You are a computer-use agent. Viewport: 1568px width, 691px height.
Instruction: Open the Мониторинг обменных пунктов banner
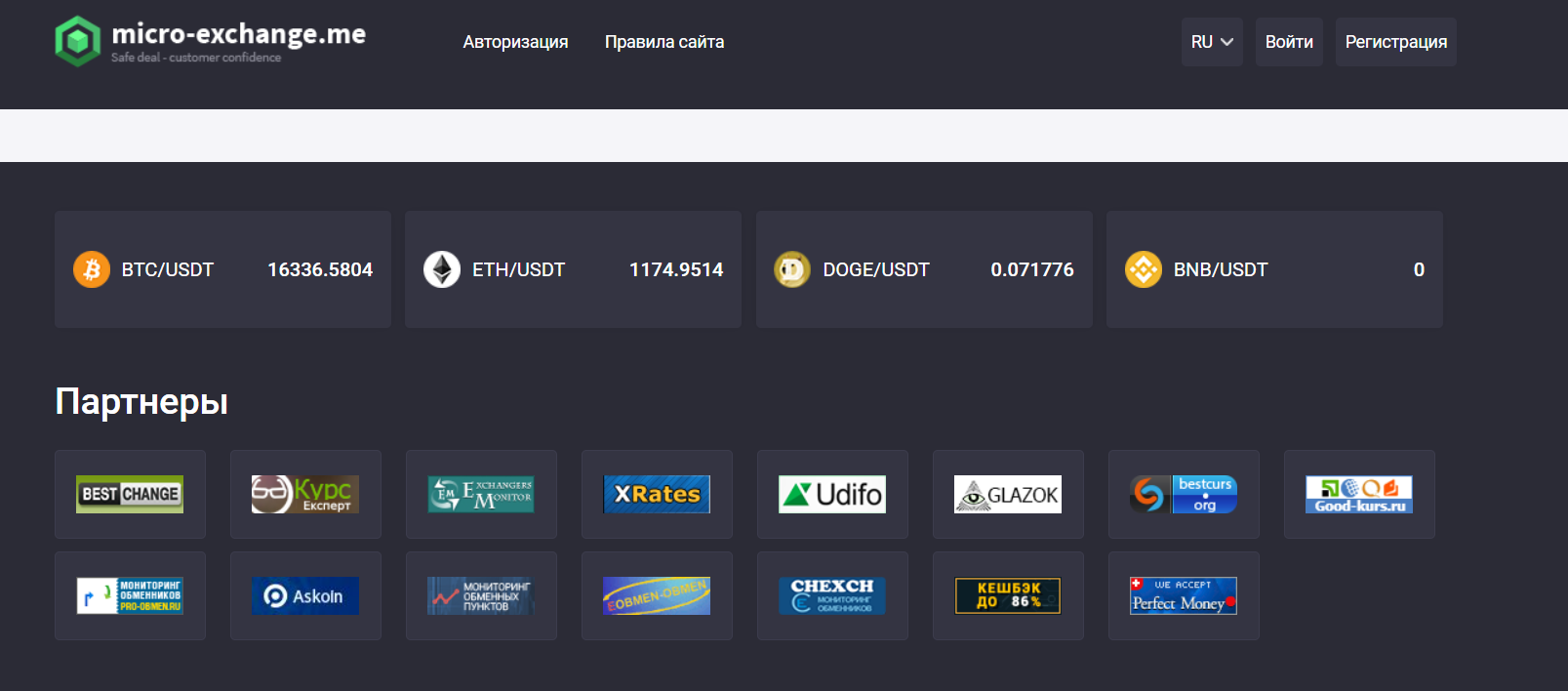point(481,595)
